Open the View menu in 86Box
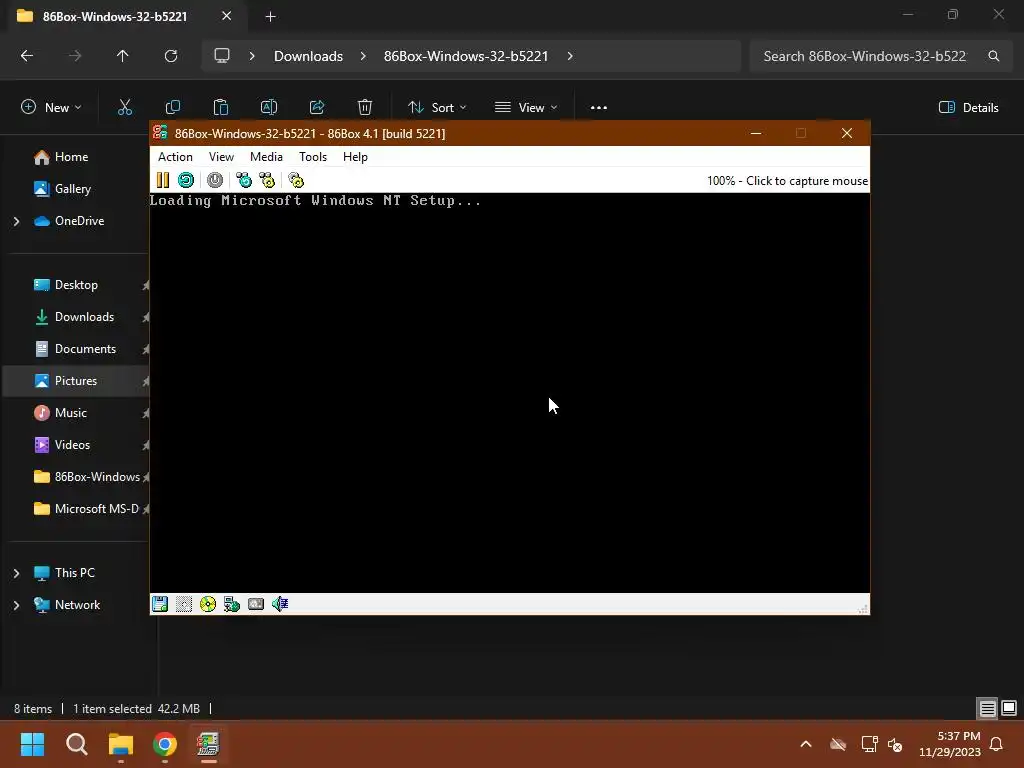The image size is (1024, 768). pyautogui.click(x=221, y=157)
